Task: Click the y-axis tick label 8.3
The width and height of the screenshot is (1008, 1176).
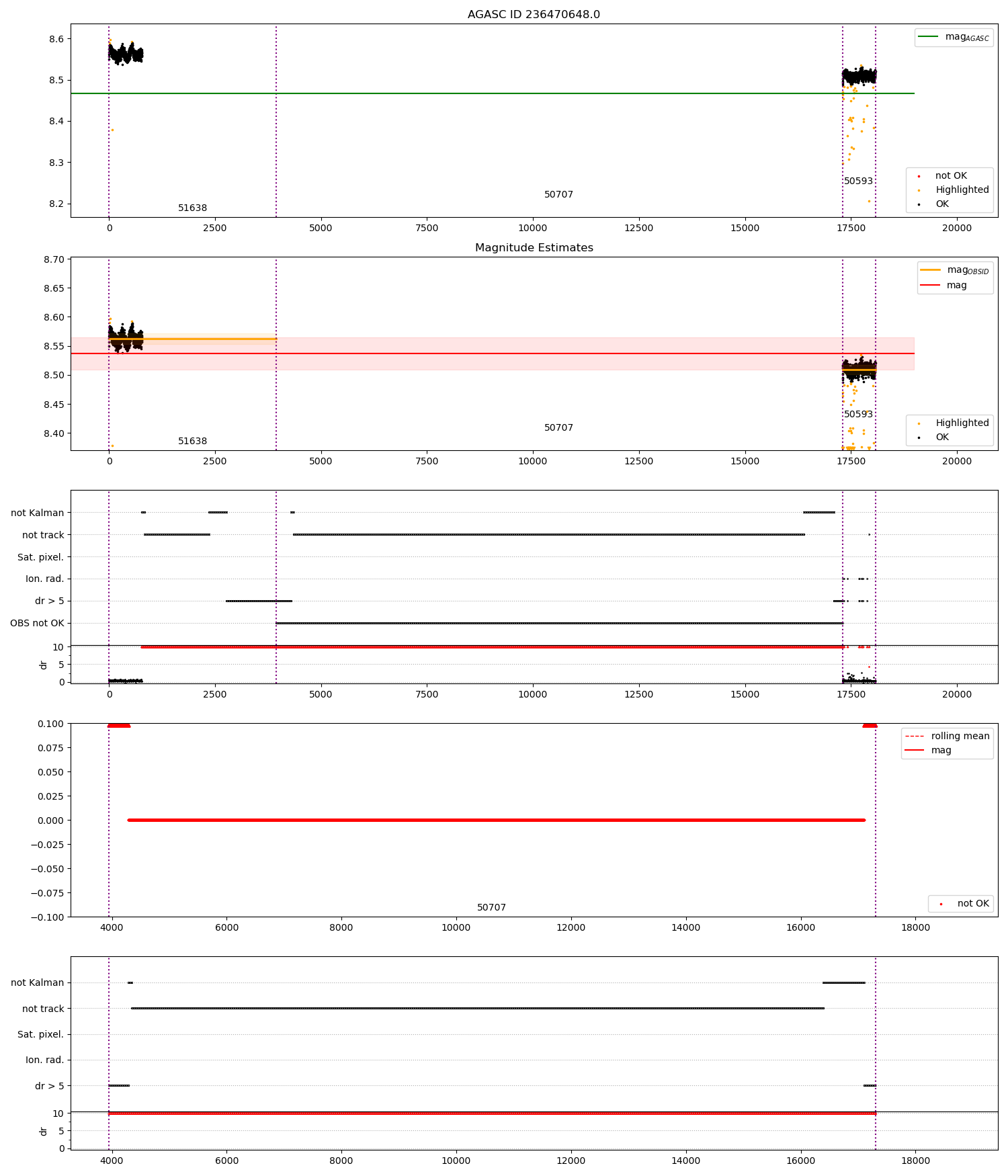Action: pyautogui.click(x=56, y=163)
